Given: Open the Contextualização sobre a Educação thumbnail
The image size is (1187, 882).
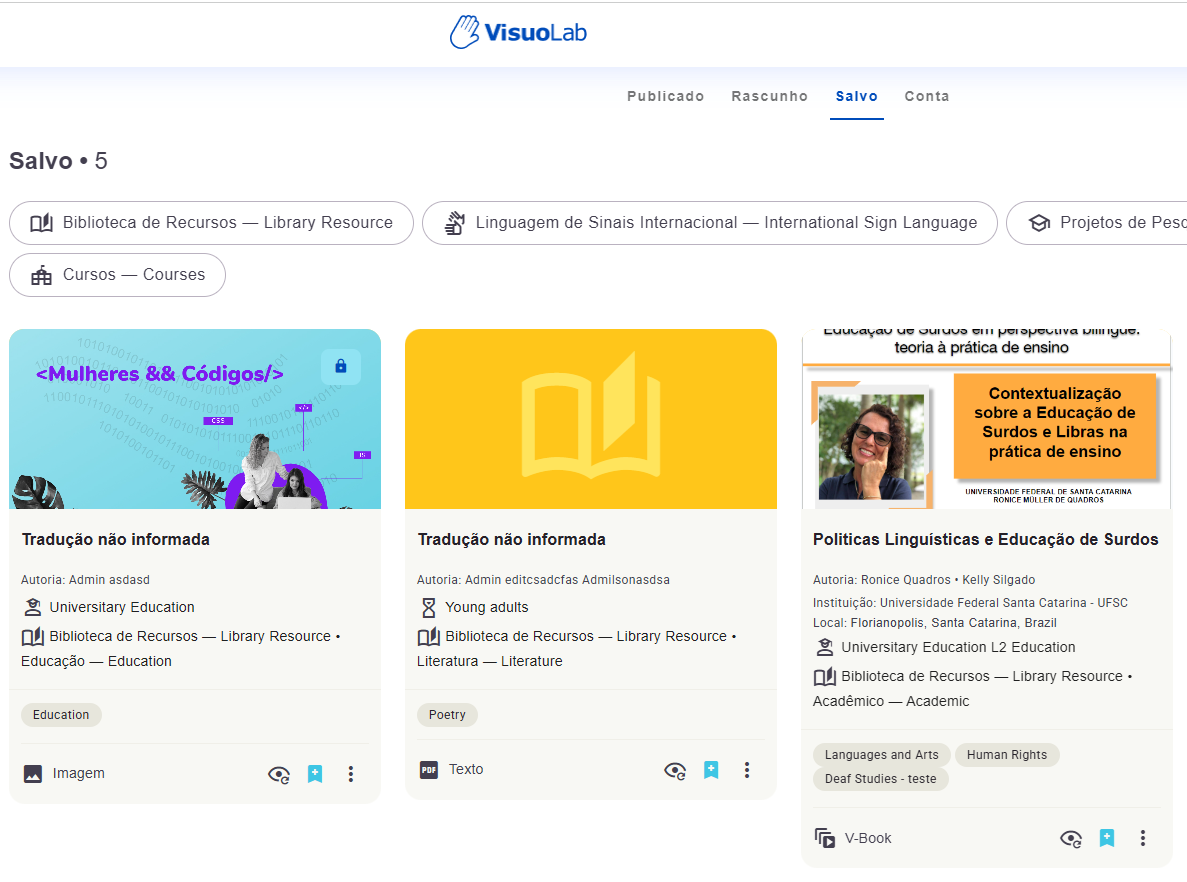Looking at the screenshot, I should coord(986,419).
